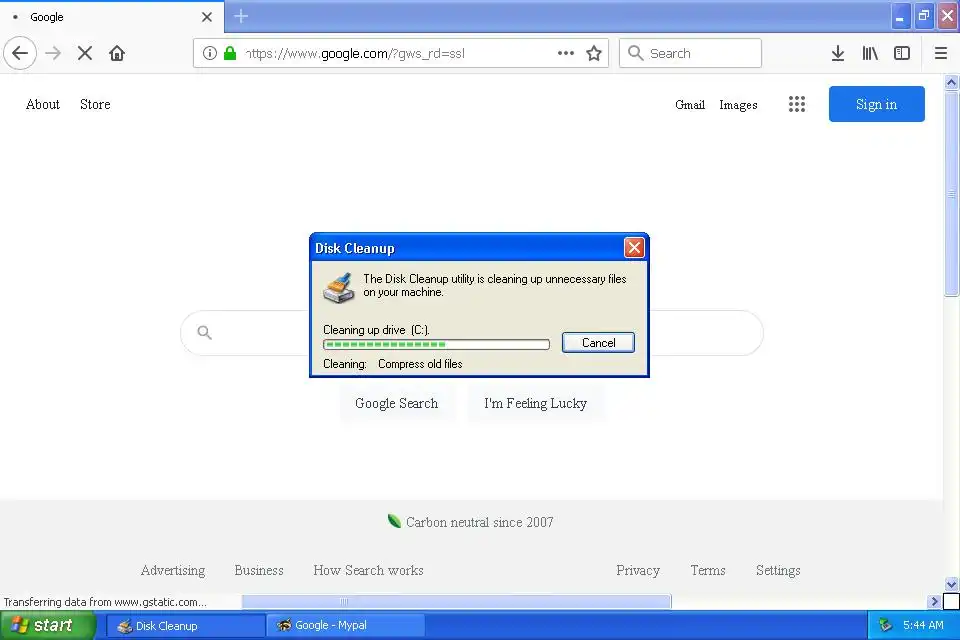Go back to the previous page
Screen dimensions: 960x640
[20, 53]
